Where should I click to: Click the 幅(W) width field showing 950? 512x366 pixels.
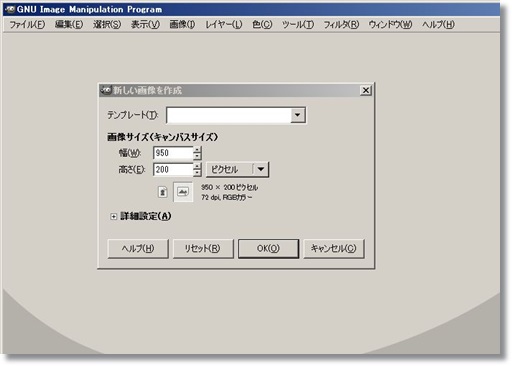[173, 153]
